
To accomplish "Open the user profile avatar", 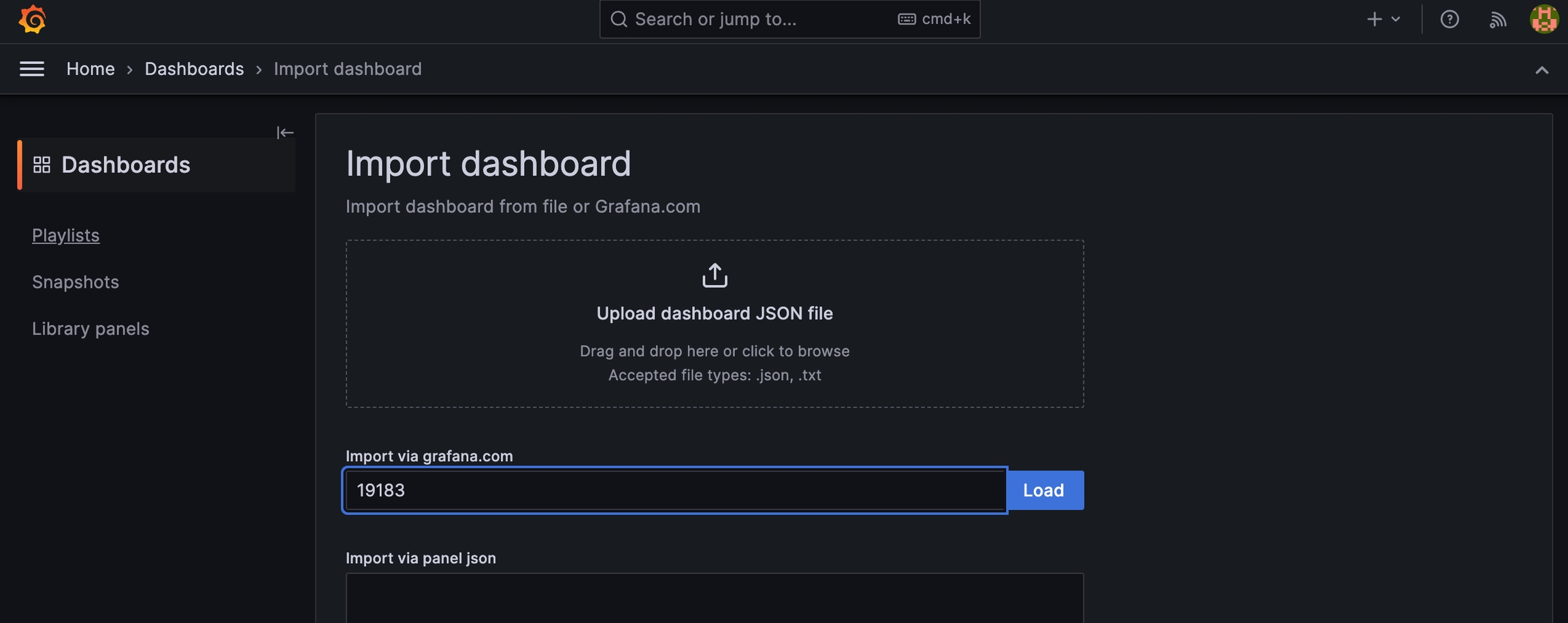I will (x=1543, y=19).
